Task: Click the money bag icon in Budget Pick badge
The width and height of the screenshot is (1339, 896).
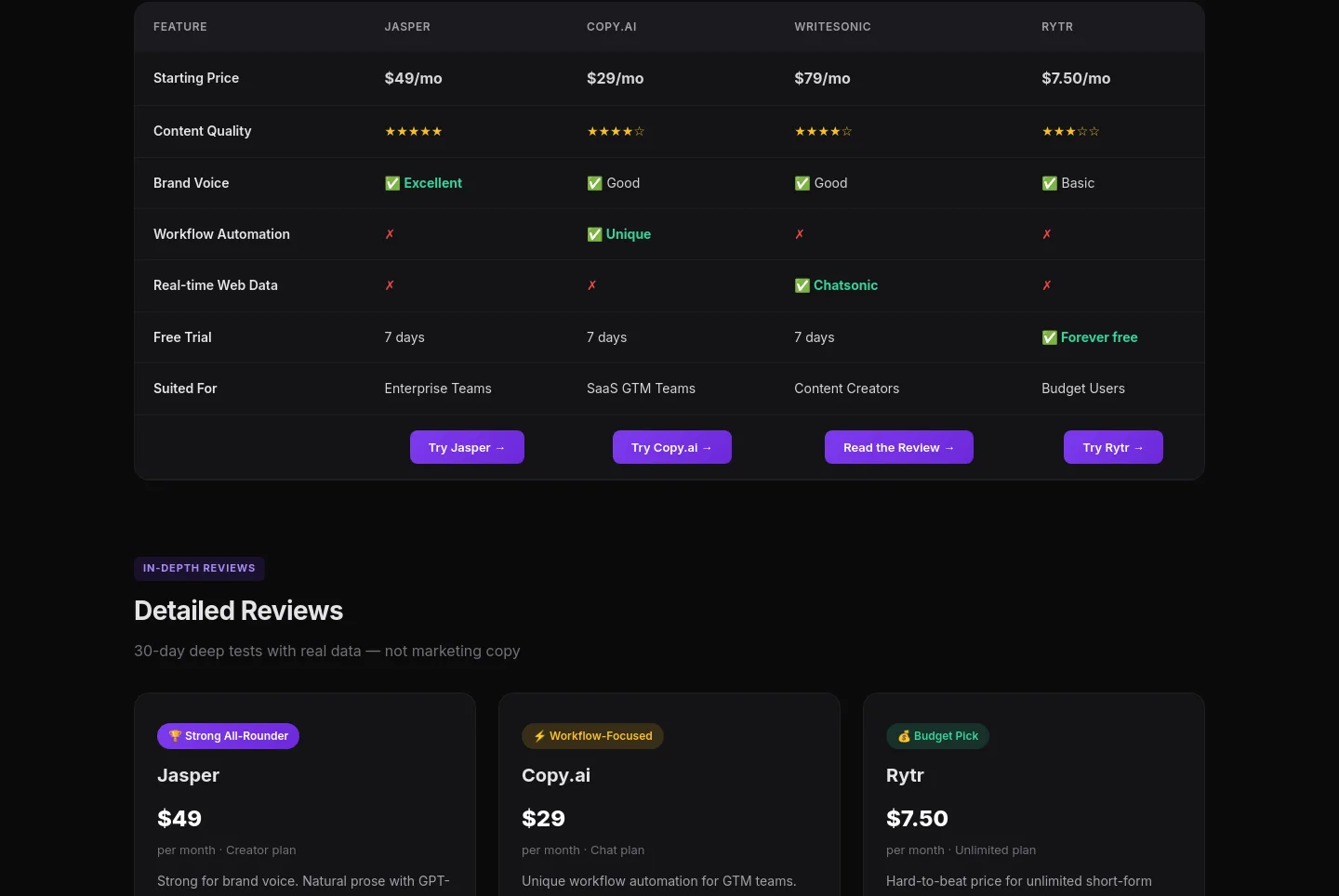Action: pos(904,736)
